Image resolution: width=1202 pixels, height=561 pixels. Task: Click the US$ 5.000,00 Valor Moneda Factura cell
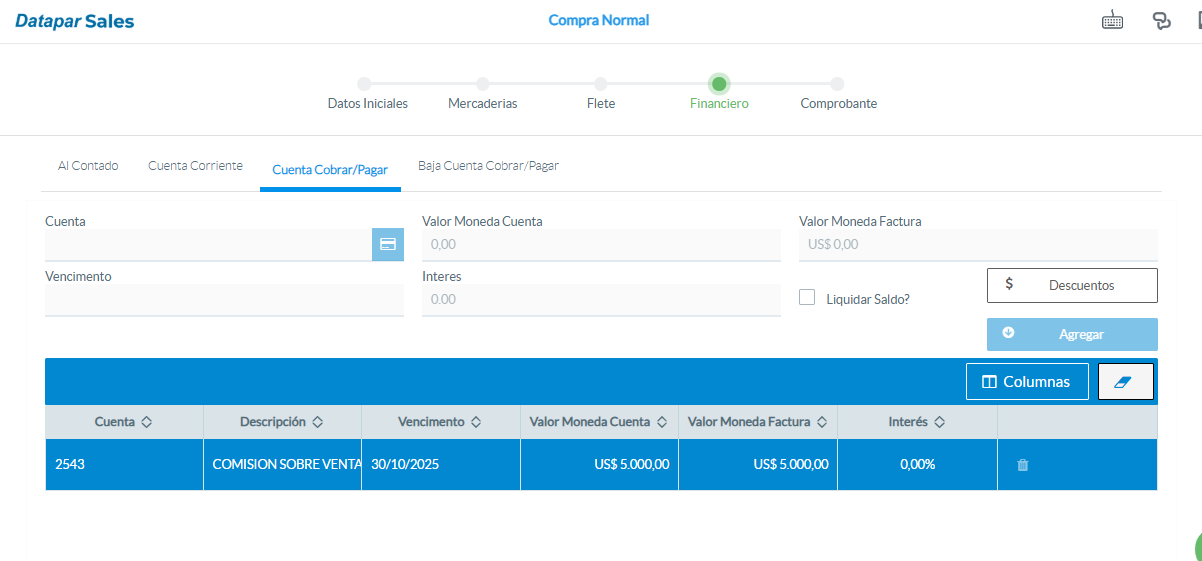click(x=758, y=465)
